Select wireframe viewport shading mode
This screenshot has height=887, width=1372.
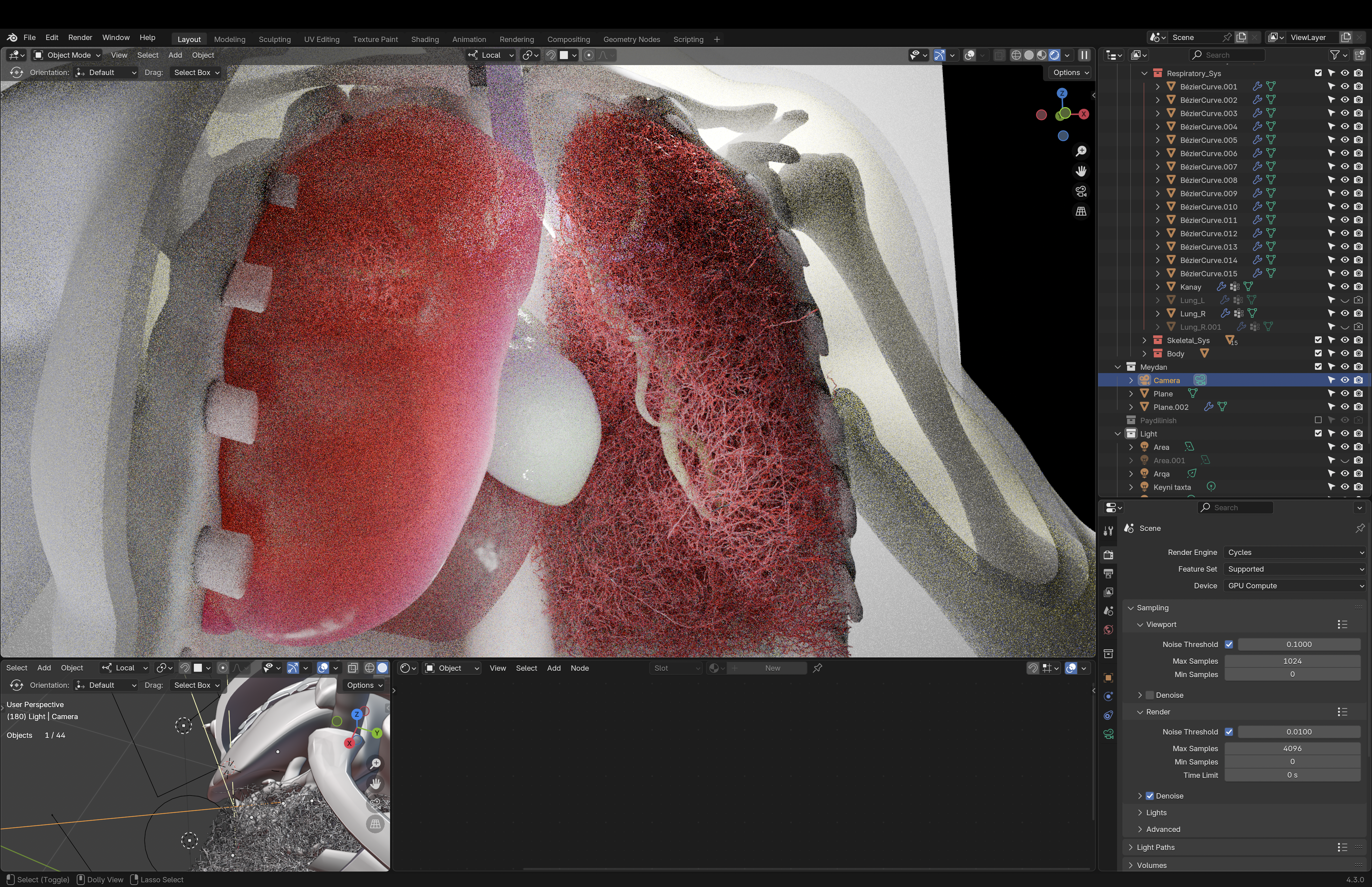click(1016, 55)
